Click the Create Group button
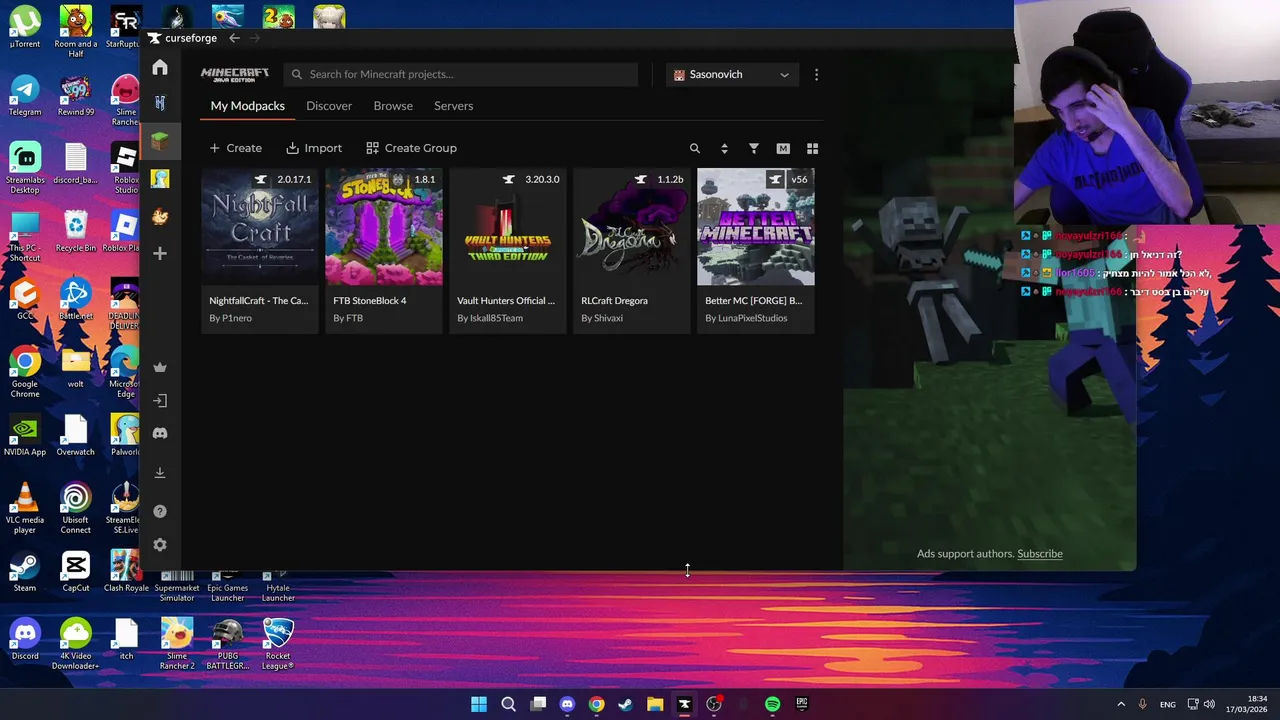The width and height of the screenshot is (1280, 720). [x=411, y=148]
